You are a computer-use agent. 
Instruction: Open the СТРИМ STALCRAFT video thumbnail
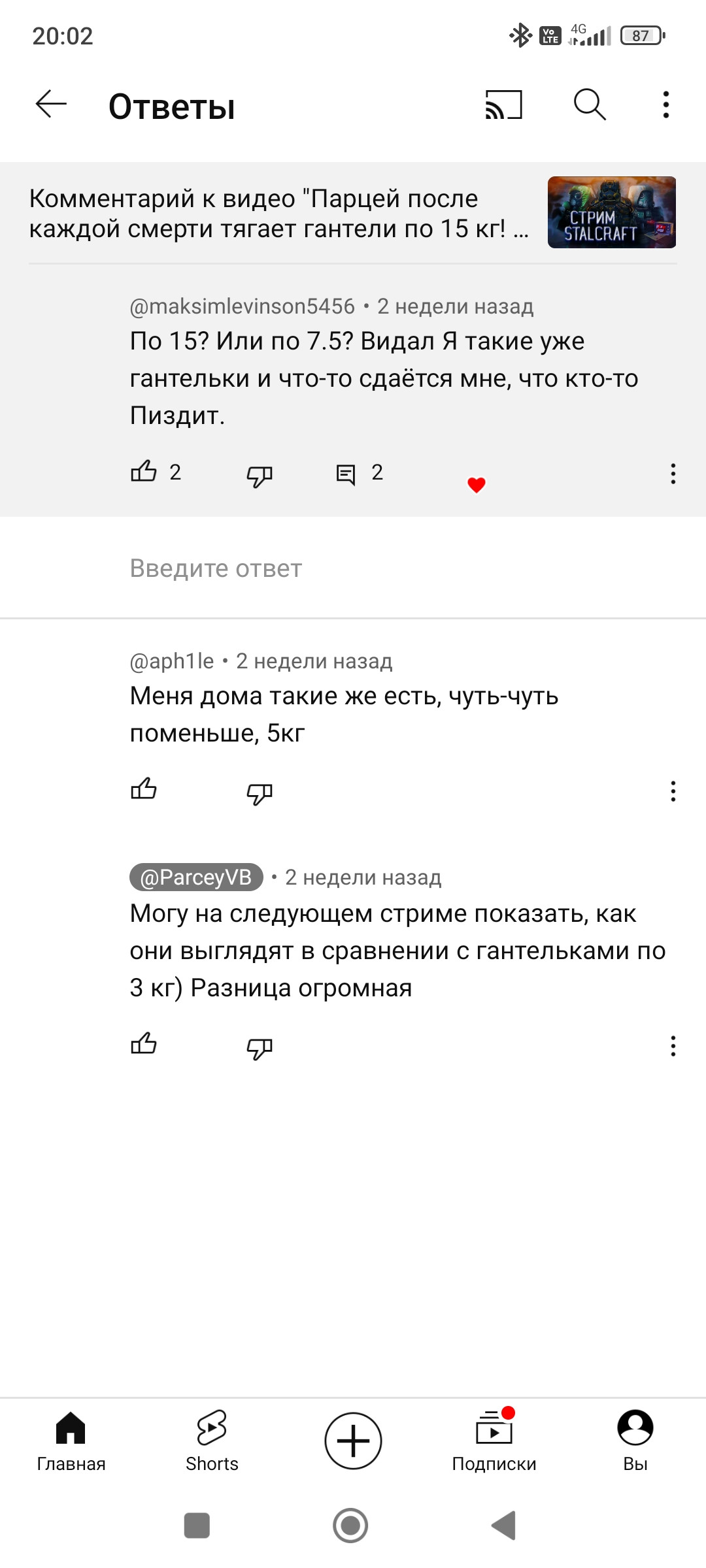tap(611, 212)
